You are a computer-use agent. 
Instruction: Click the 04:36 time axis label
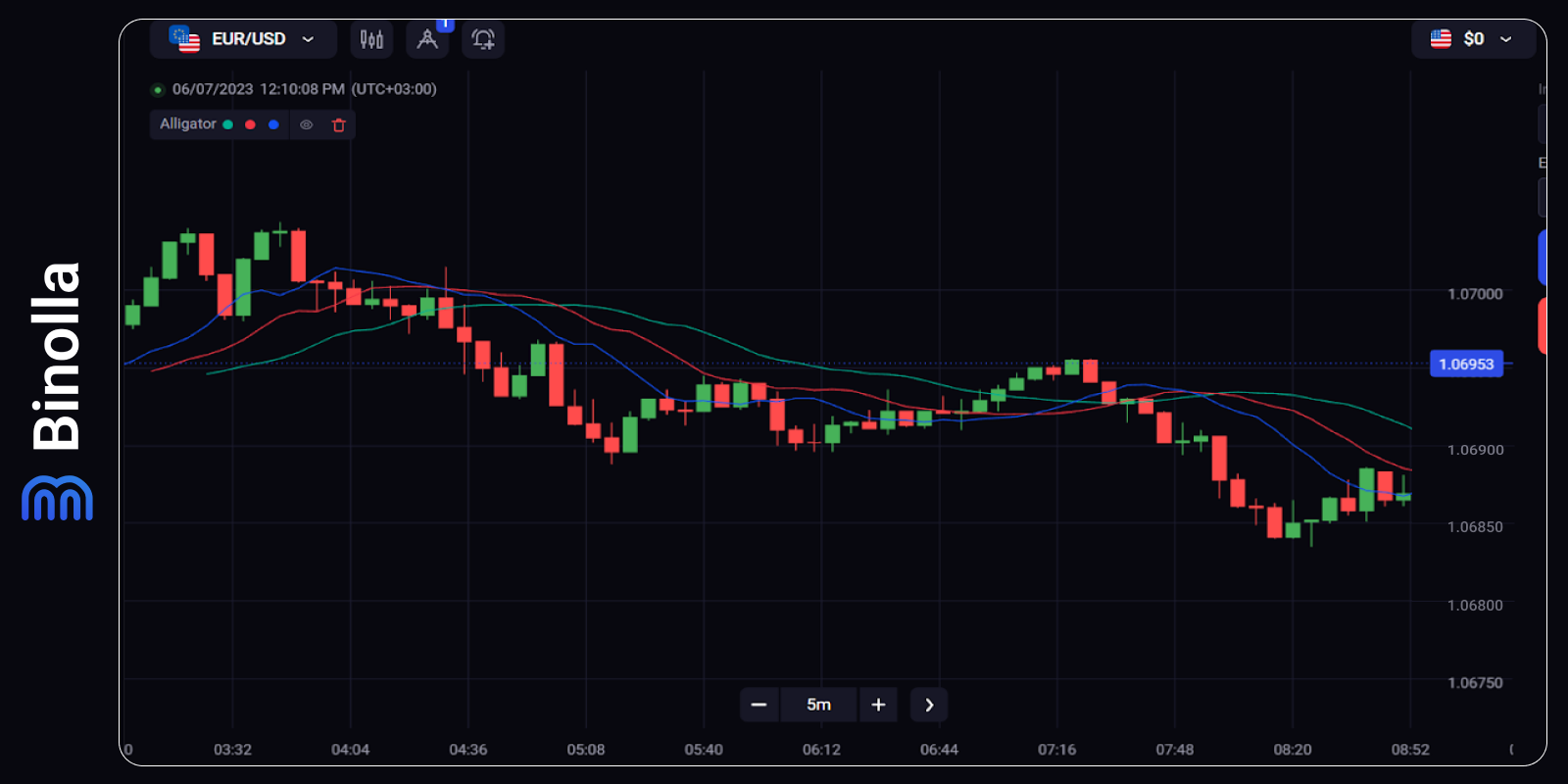tap(467, 750)
